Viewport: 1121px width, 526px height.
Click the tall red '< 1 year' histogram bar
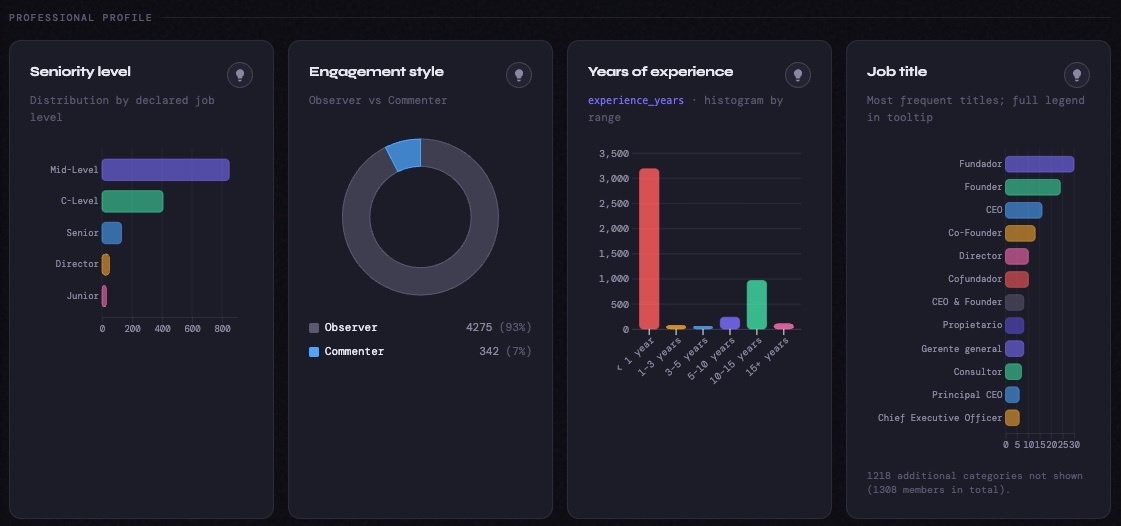click(649, 248)
